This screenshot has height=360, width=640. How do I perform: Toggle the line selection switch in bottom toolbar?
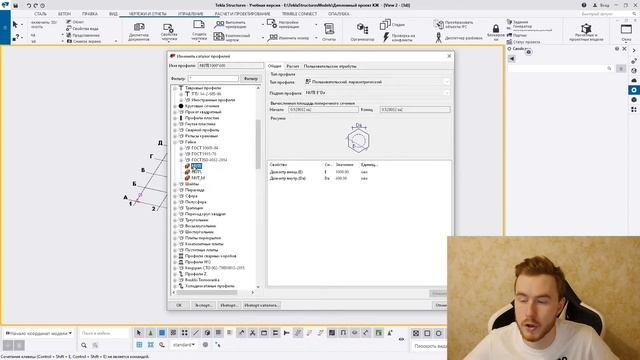[x=196, y=333]
